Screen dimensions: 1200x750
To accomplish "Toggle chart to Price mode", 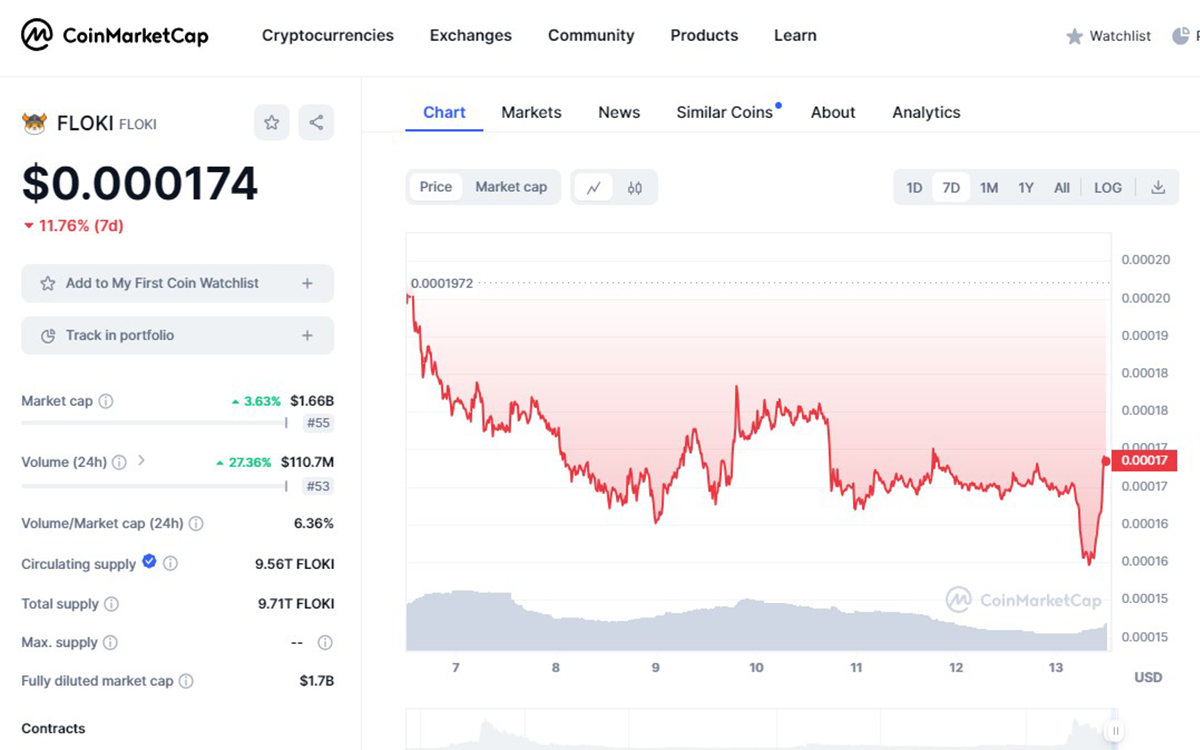I will (436, 187).
